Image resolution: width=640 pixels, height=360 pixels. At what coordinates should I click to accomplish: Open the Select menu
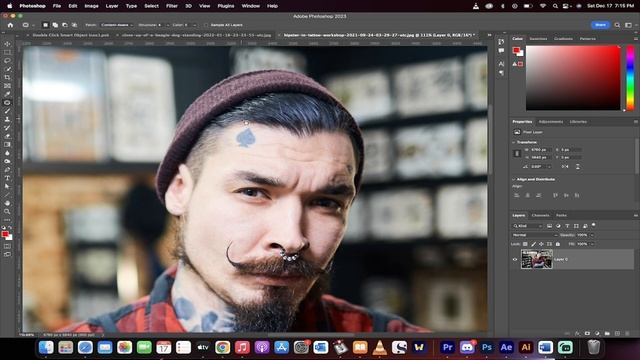[151, 6]
